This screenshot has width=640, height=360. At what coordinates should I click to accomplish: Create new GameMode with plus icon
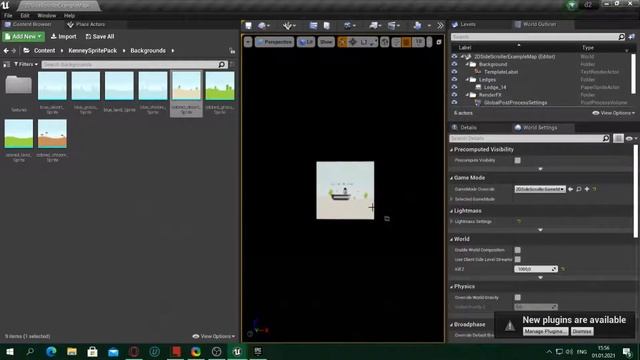[x=587, y=189]
